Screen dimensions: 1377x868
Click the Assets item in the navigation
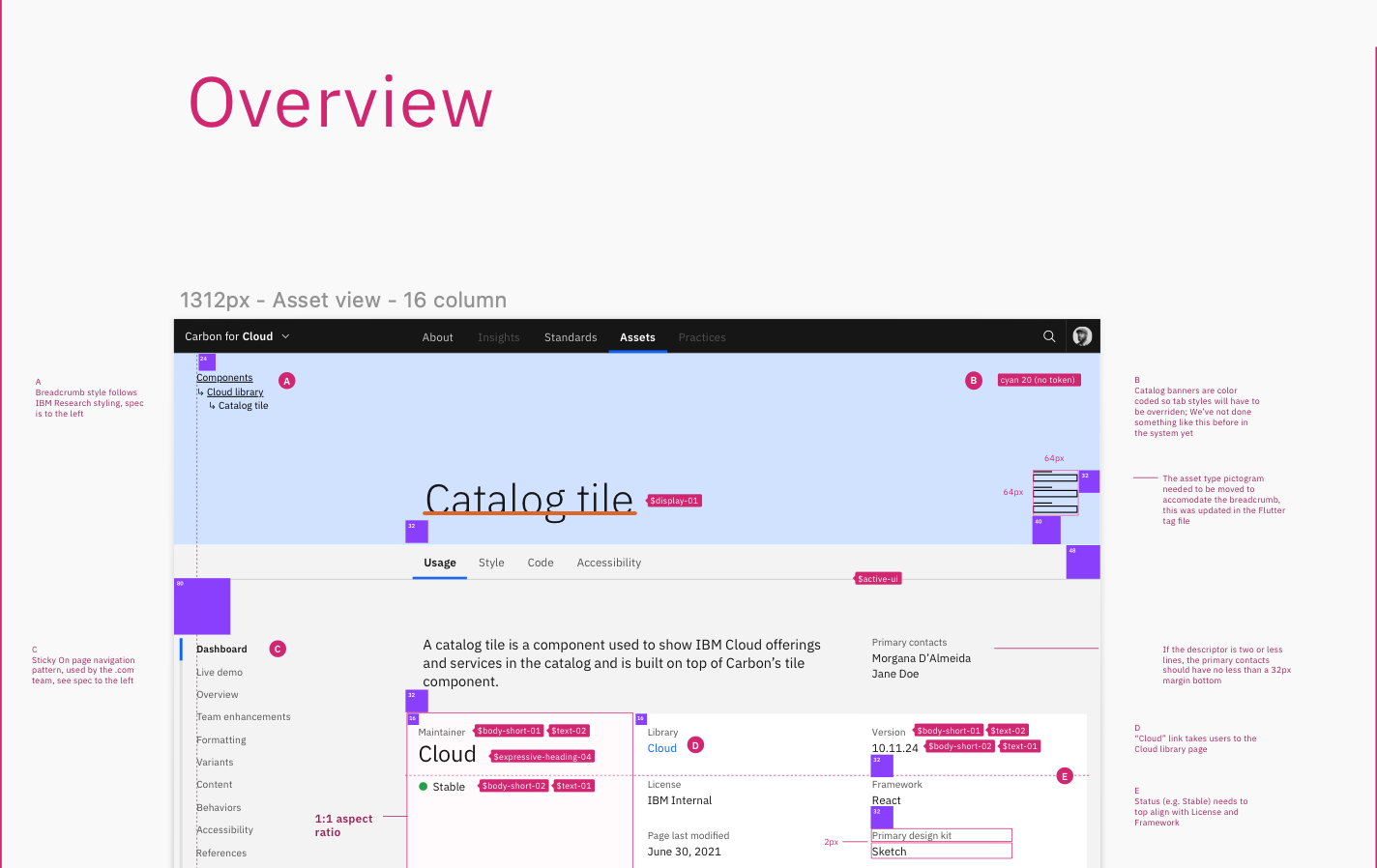pos(637,337)
